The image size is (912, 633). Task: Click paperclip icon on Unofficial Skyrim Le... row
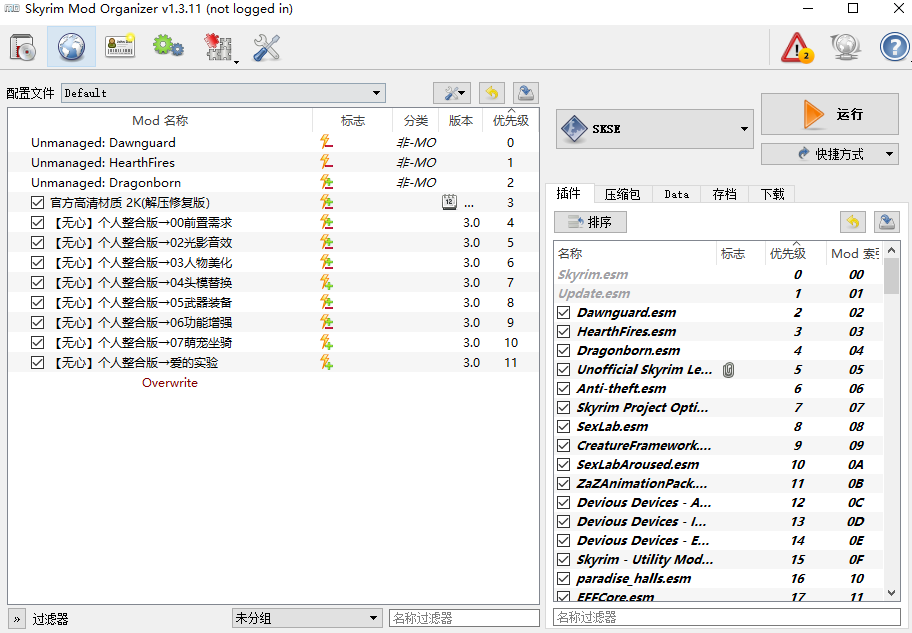(x=728, y=369)
